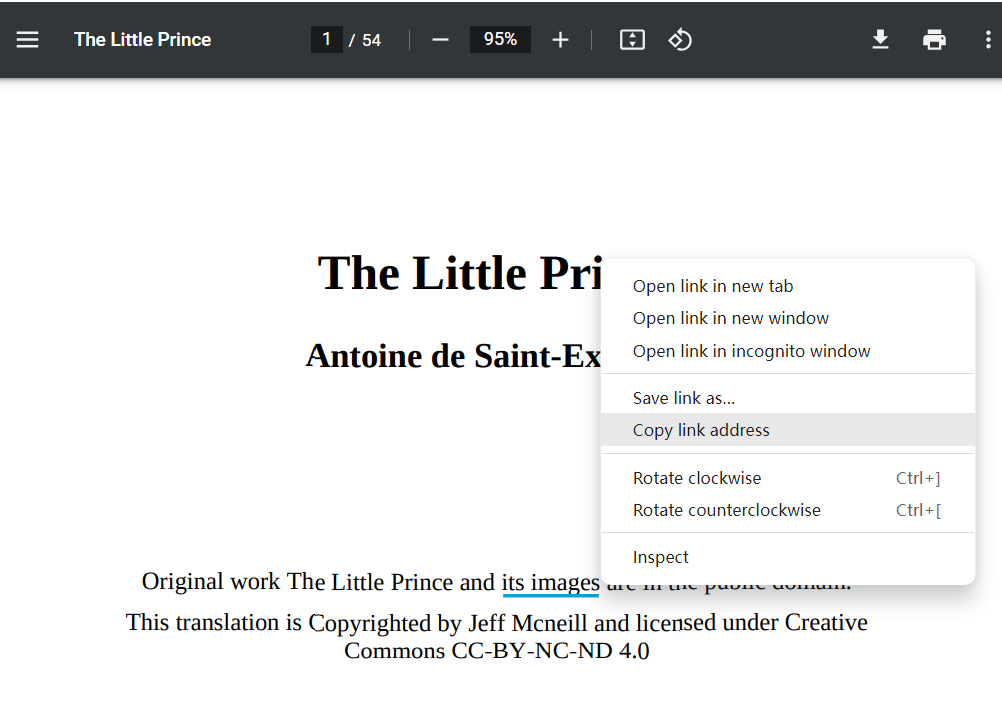Viewport: 1002px width, 709px height.
Task: Select 'Copy link address'
Action: pyautogui.click(x=701, y=430)
